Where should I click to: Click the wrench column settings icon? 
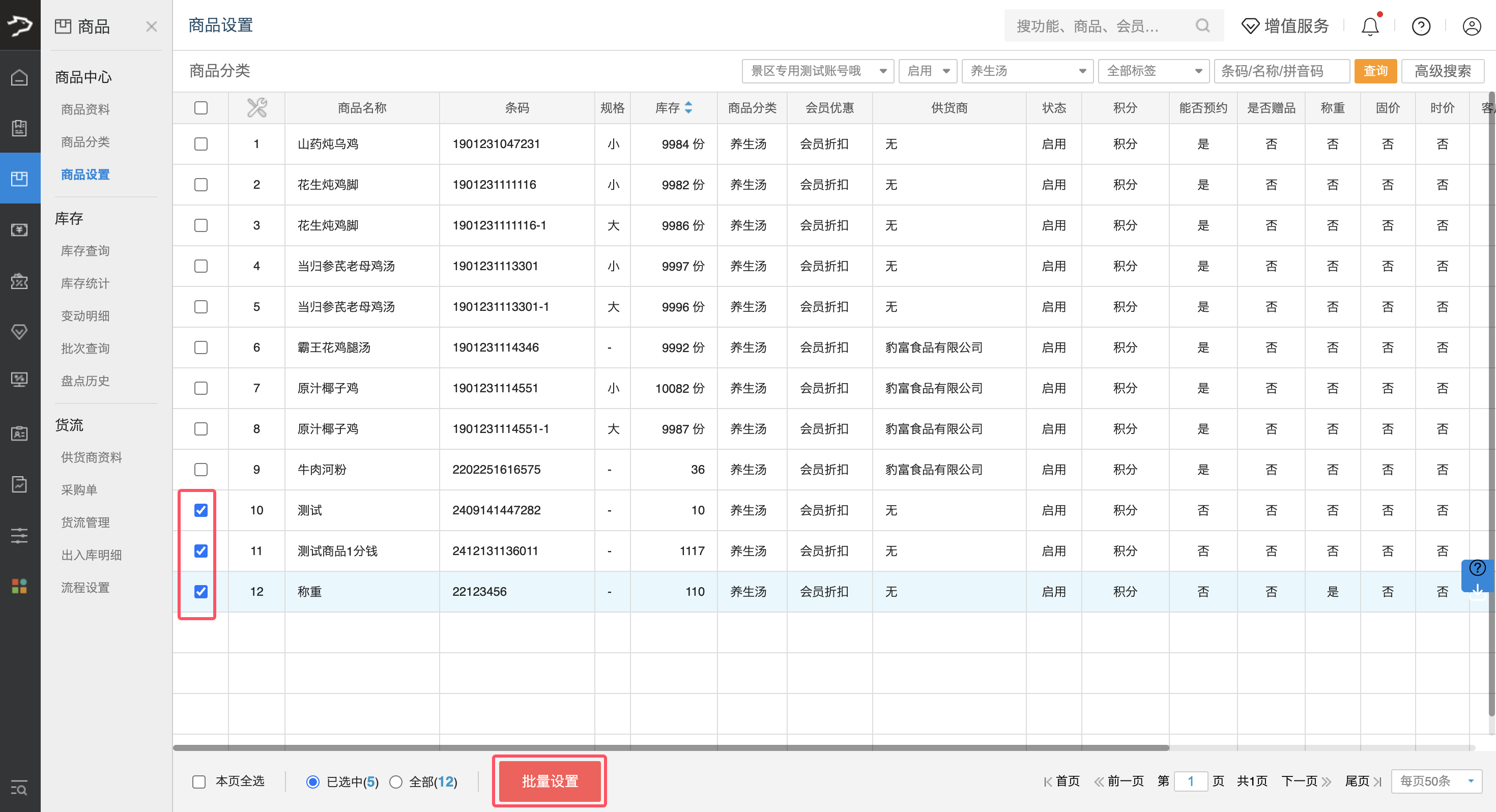pos(256,107)
